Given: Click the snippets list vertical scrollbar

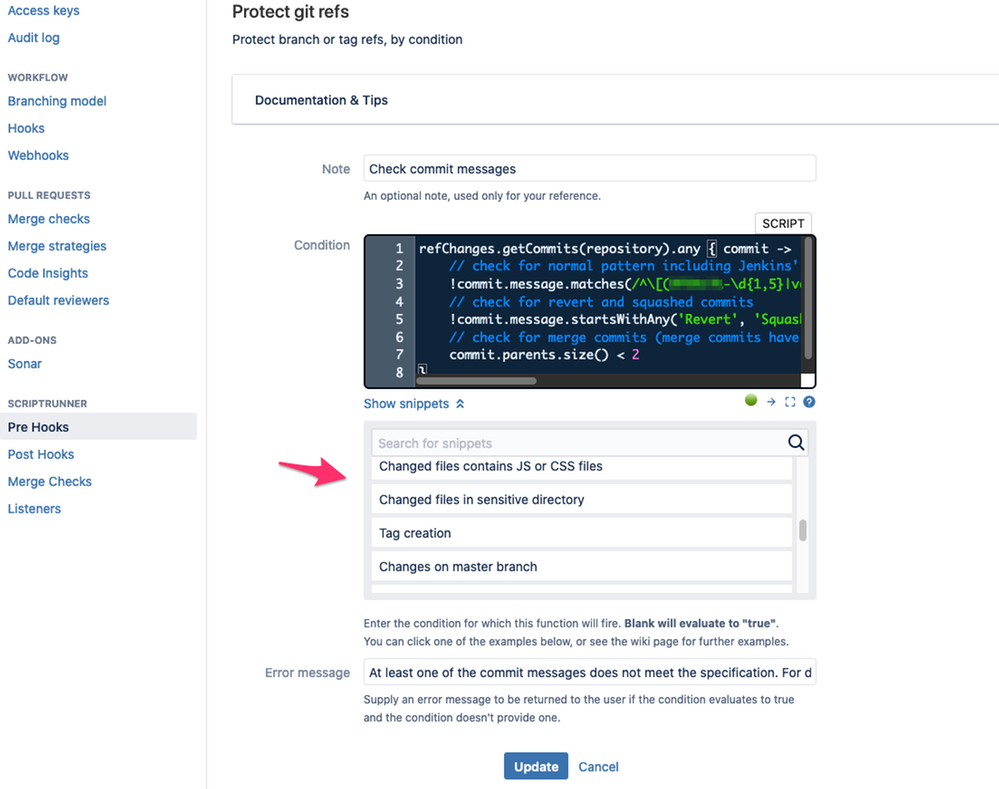Looking at the screenshot, I should coord(803,530).
